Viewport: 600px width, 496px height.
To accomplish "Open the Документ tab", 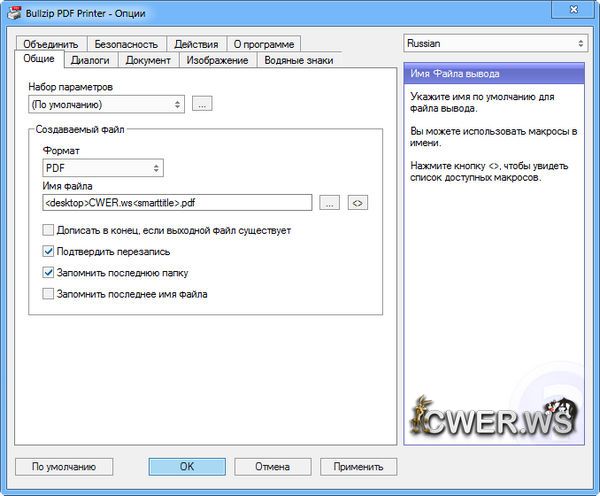I will 148,60.
